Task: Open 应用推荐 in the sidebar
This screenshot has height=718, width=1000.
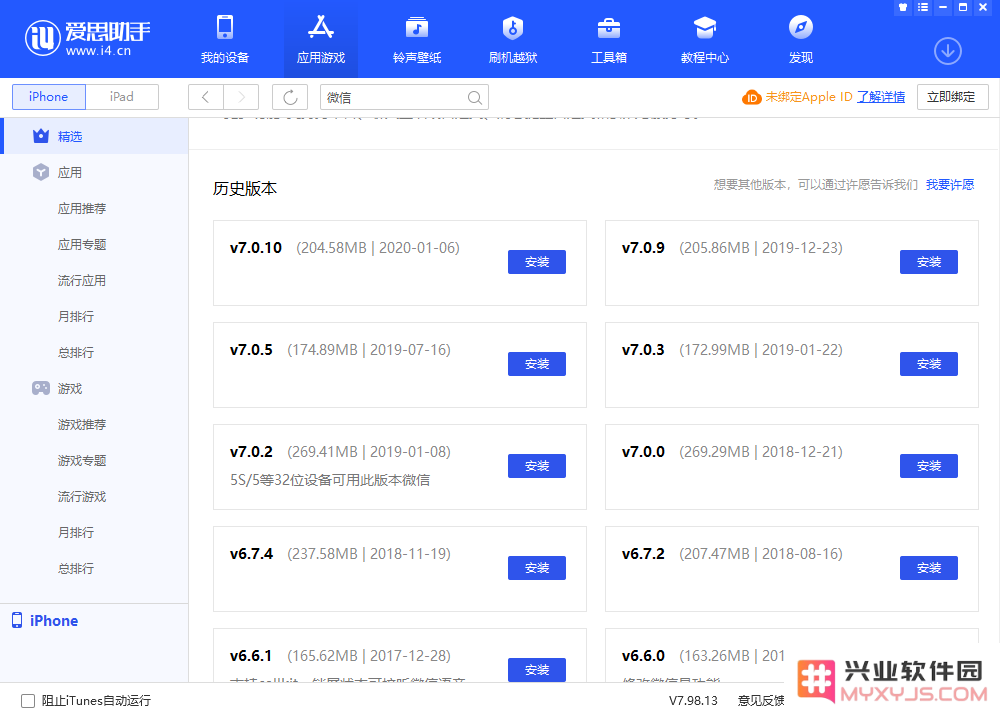Action: [82, 209]
